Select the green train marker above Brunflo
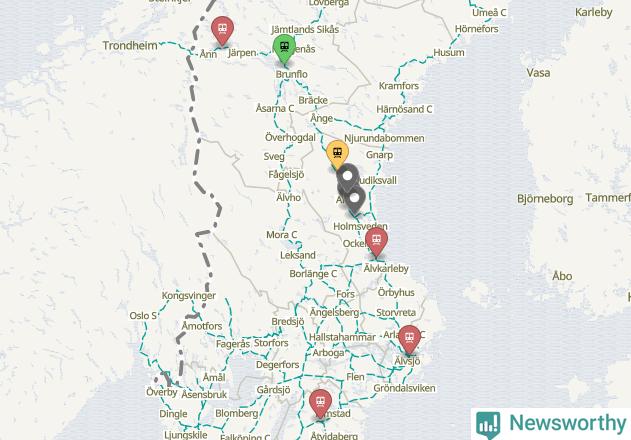631x440 pixels. 285,49
